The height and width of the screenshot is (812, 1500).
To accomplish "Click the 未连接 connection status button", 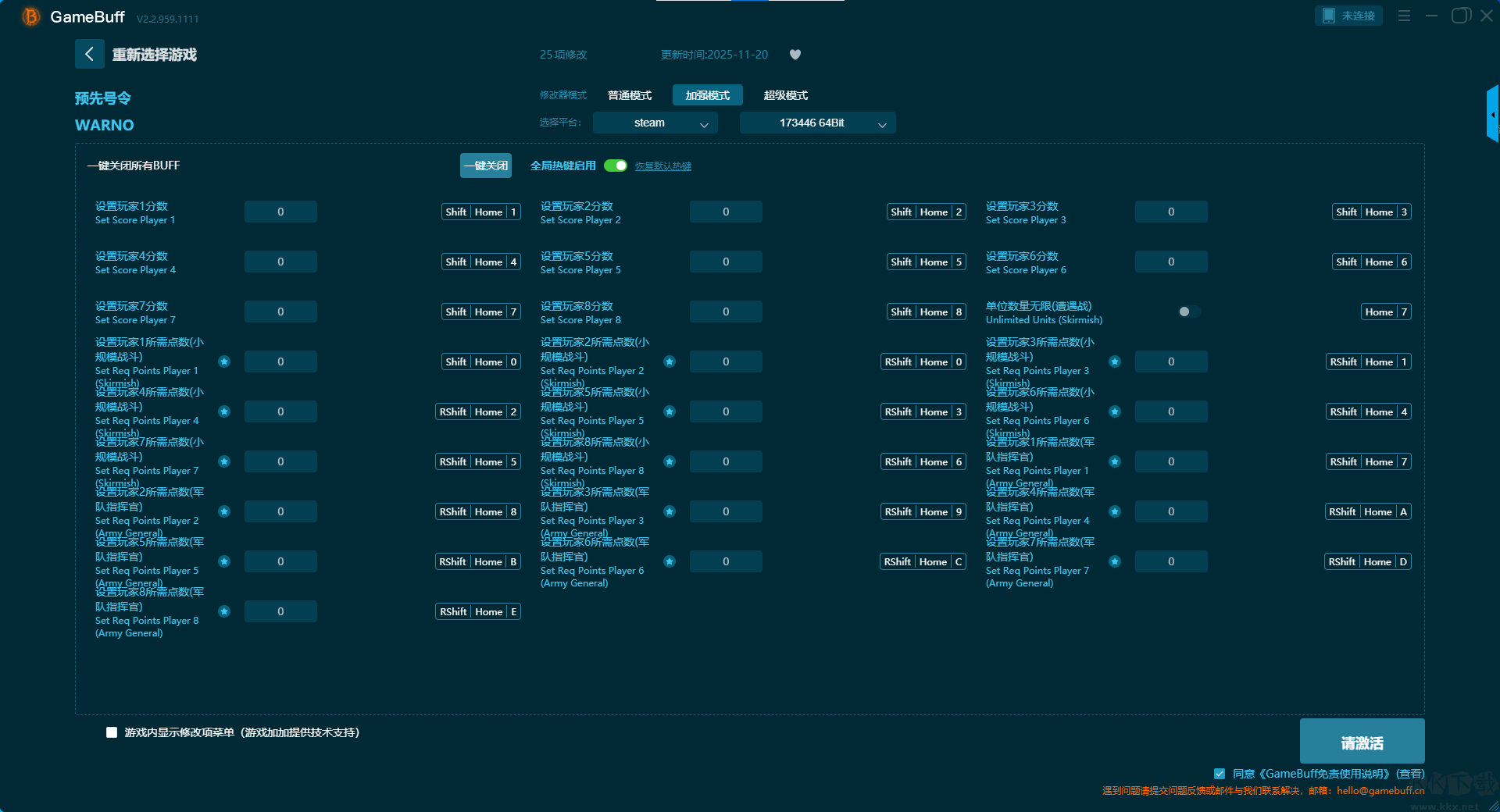I will tap(1349, 16).
